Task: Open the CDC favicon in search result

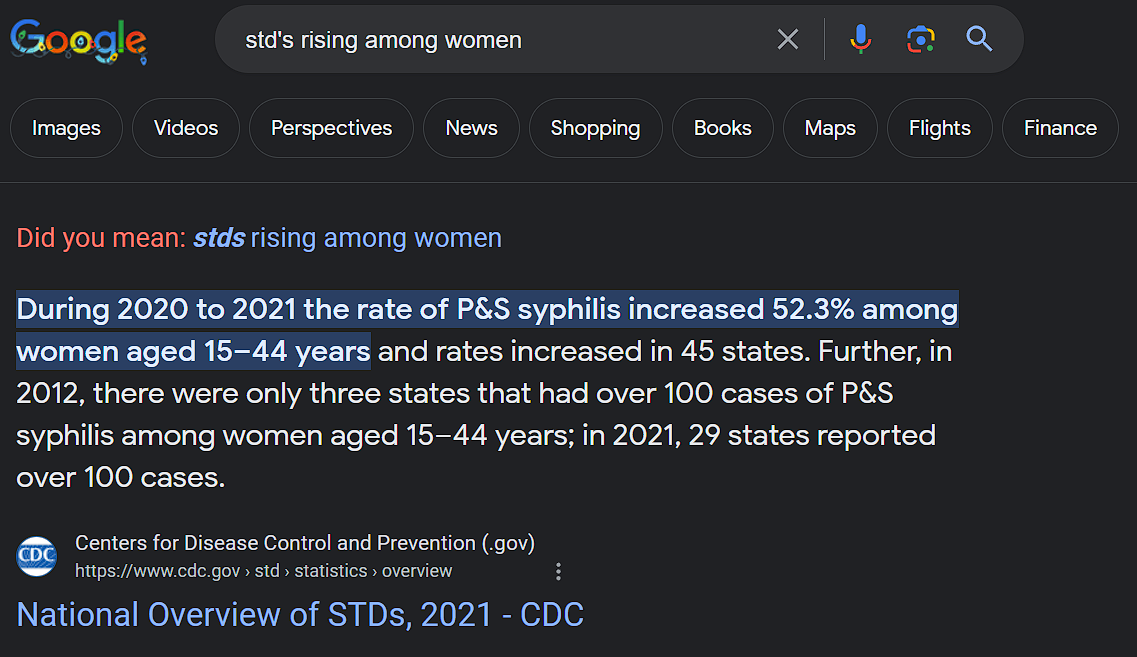Action: pos(37,556)
